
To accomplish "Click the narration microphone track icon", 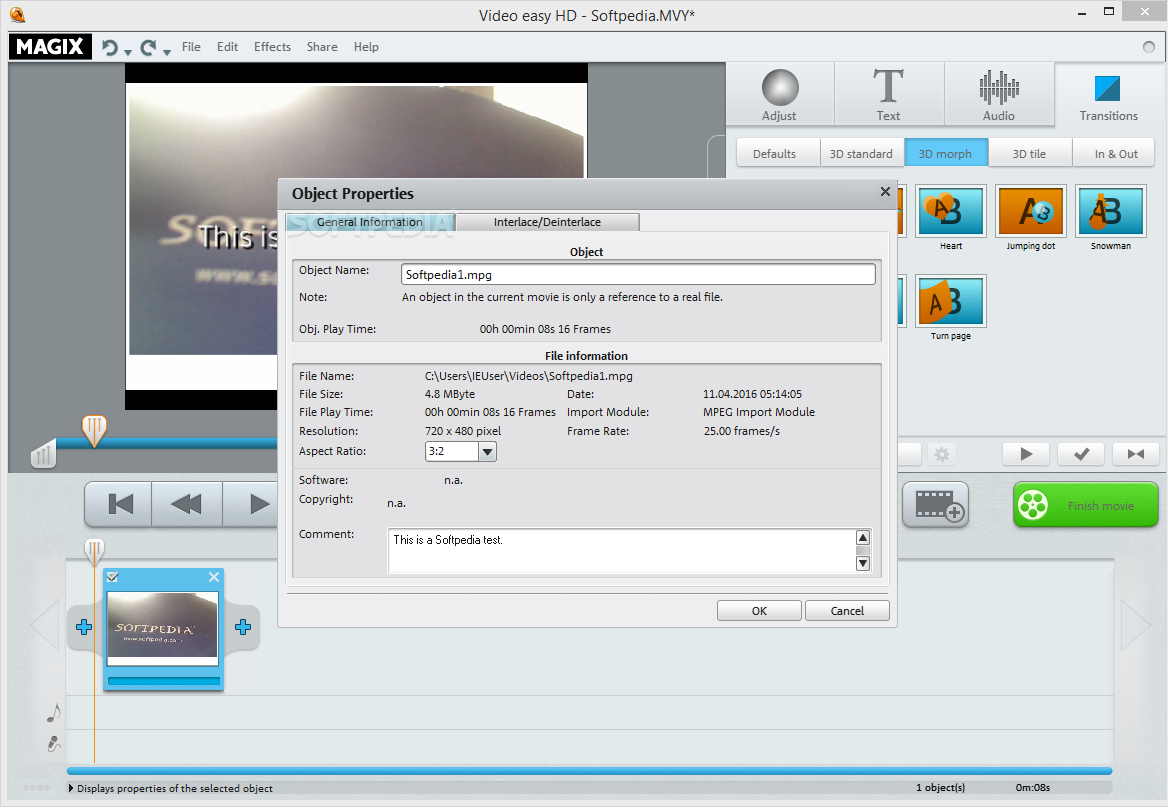I will 53,744.
